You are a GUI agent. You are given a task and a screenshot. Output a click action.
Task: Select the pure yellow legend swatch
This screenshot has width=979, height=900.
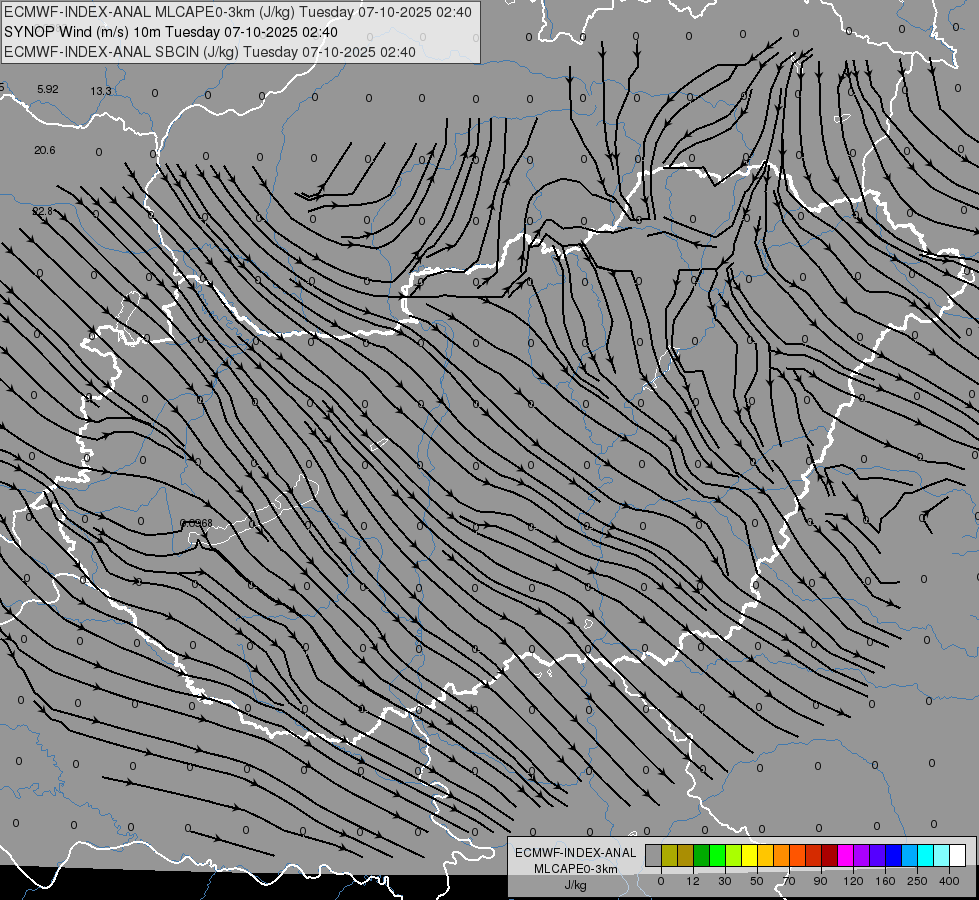pyautogui.click(x=749, y=855)
